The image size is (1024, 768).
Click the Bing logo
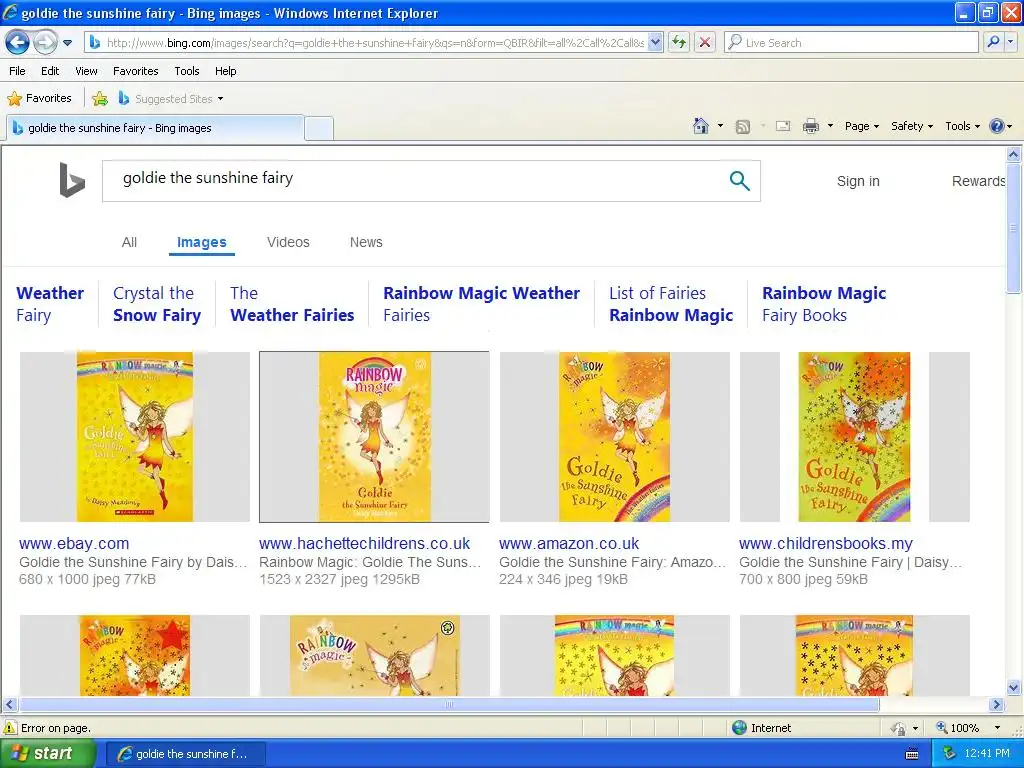(72, 180)
